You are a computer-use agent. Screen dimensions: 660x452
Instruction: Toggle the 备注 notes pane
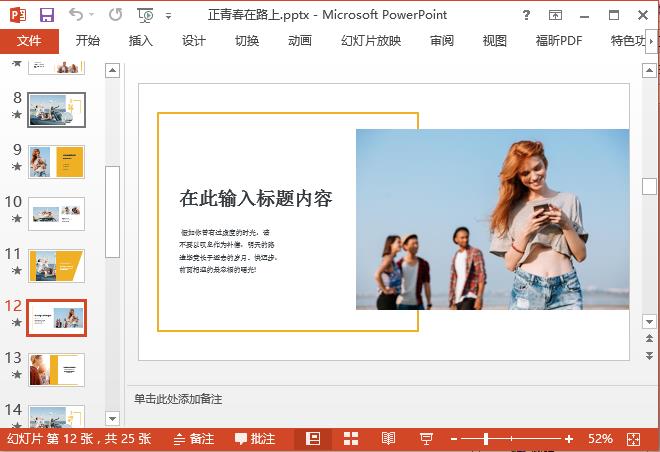pos(193,439)
